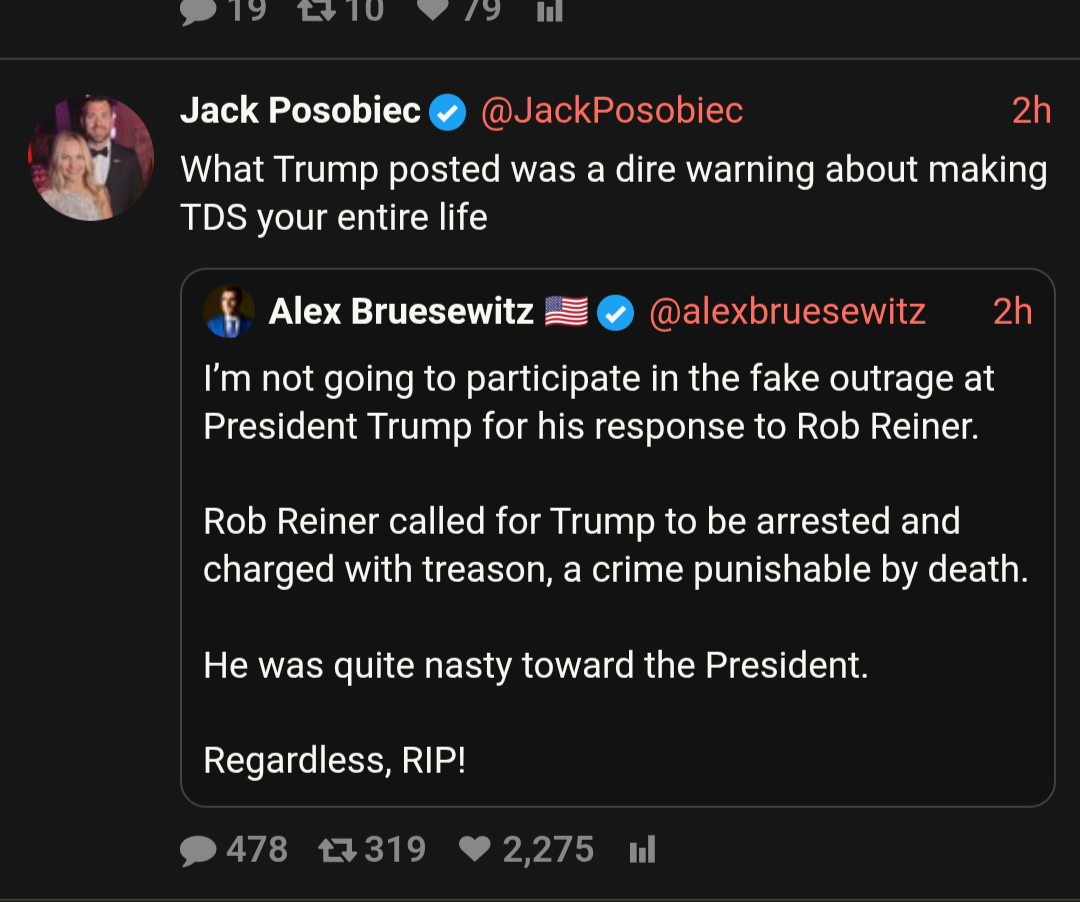The image size is (1080, 902).
Task: Open Alex Bruesewitz's small avatar
Action: point(229,312)
